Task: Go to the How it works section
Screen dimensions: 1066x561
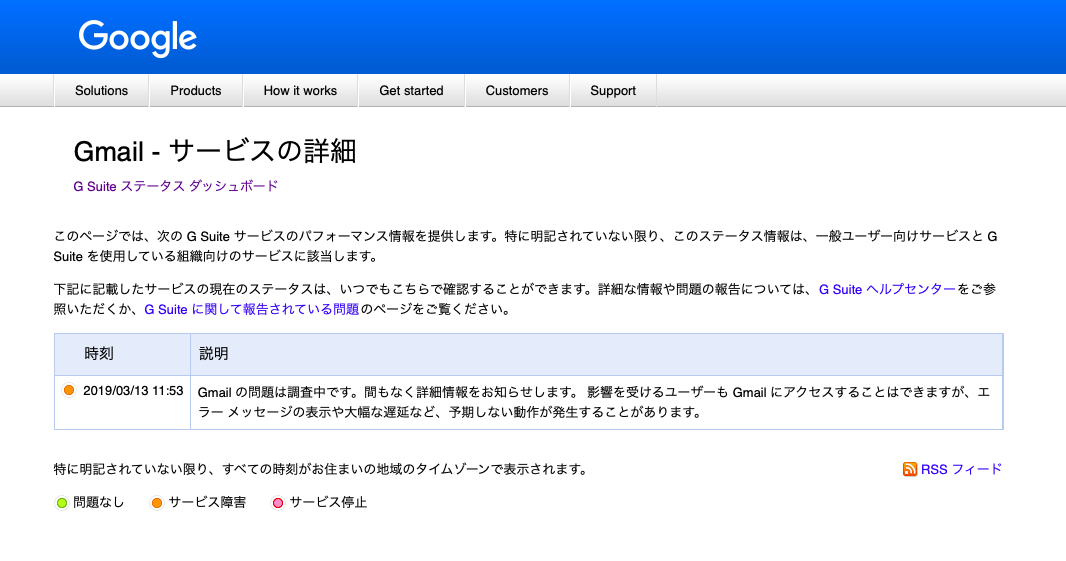Action: point(300,91)
